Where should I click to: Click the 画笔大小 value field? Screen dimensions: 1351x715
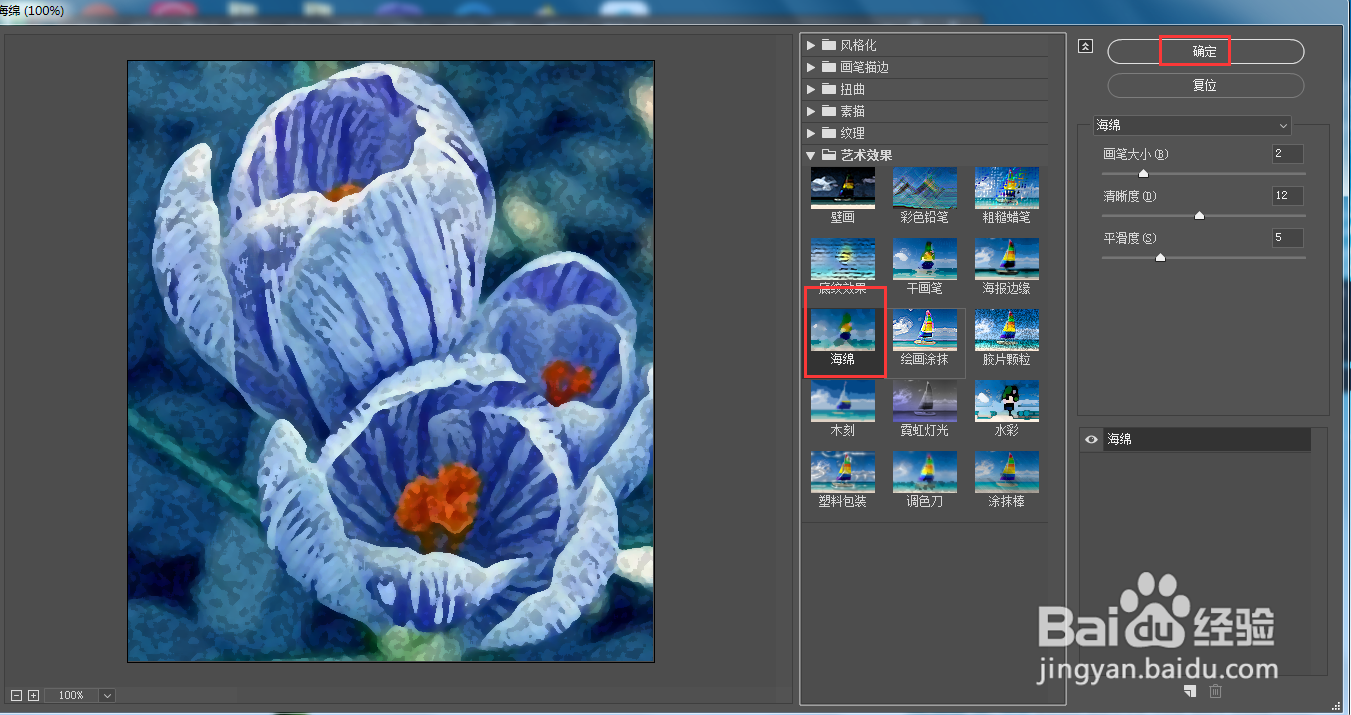(1288, 154)
